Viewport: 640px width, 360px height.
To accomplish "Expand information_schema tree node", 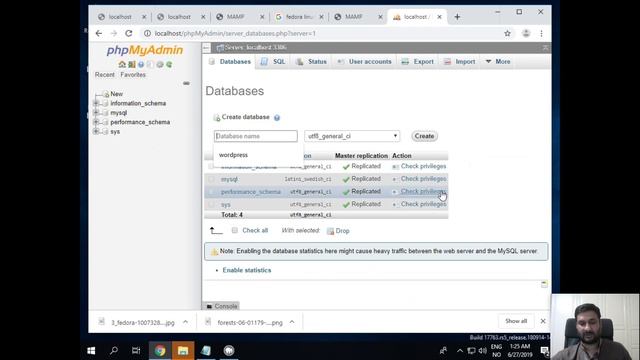I will 96,103.
